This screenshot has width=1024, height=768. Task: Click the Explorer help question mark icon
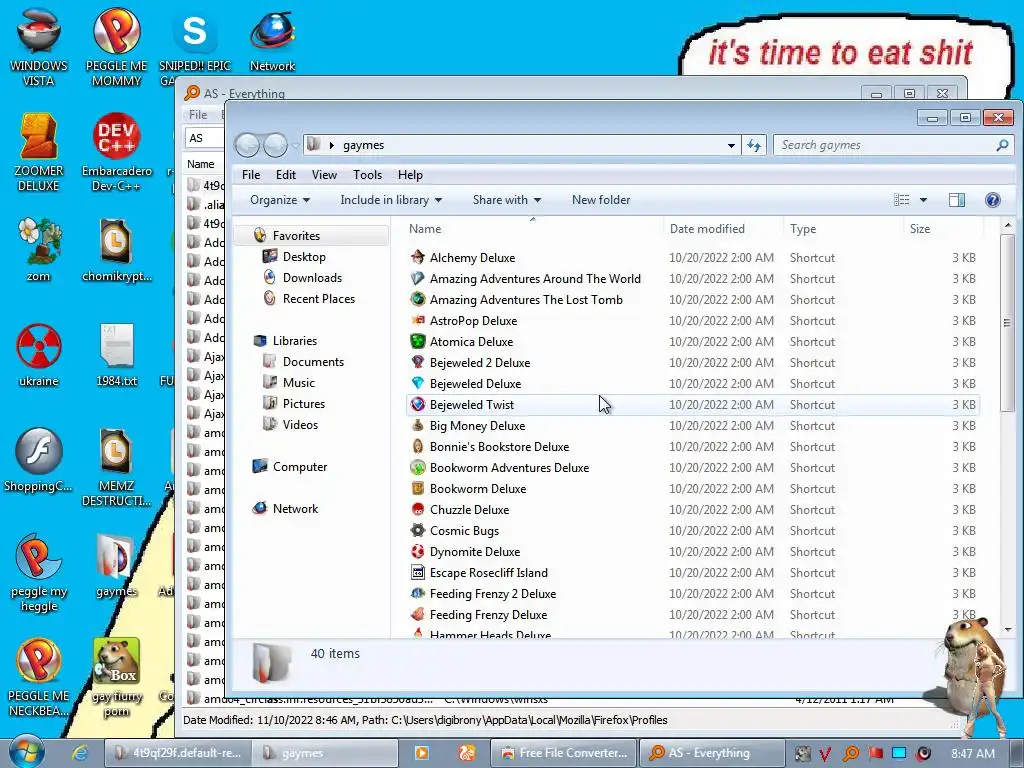[992, 200]
